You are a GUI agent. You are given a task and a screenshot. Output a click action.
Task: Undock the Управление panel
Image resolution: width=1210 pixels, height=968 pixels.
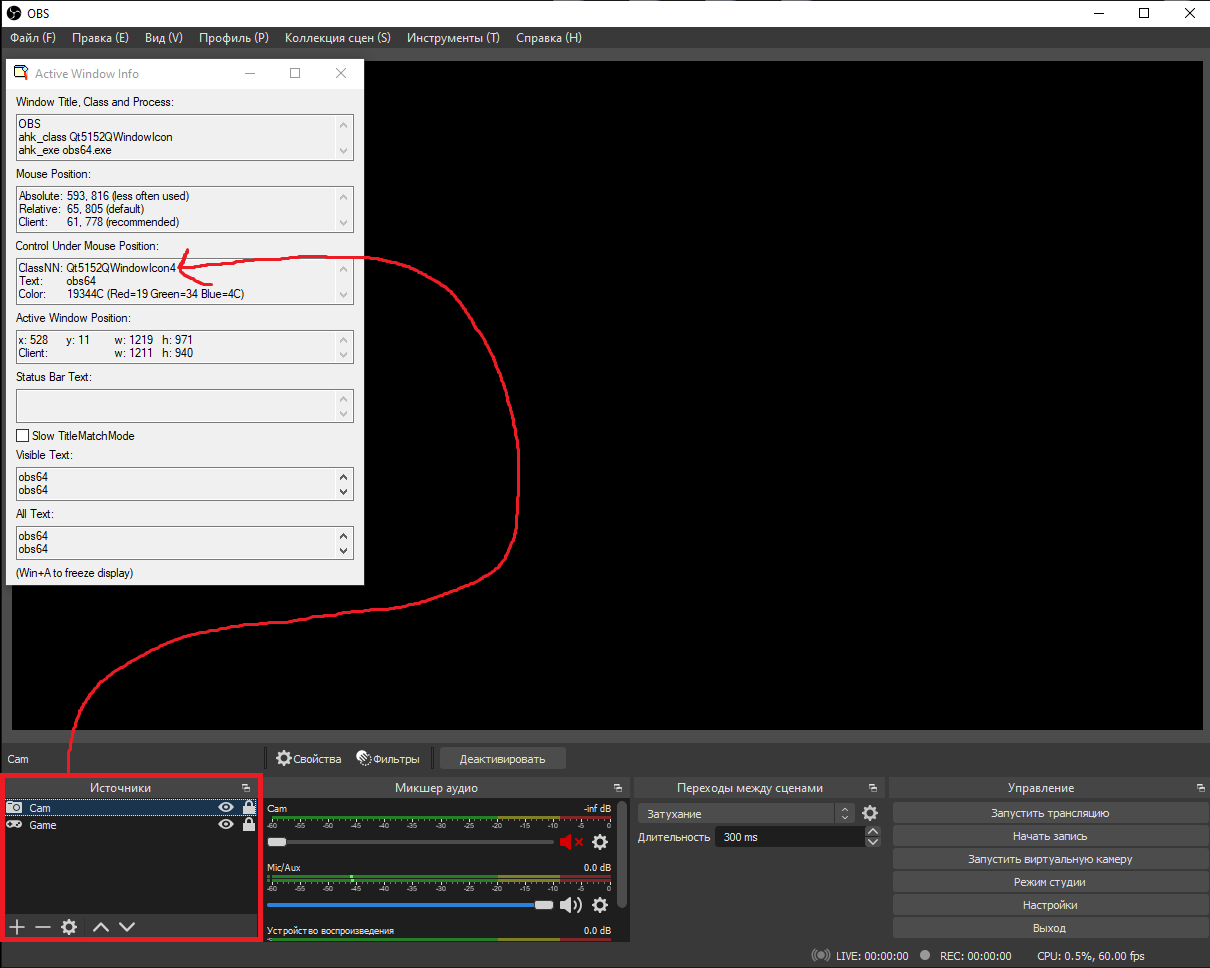(1200, 788)
